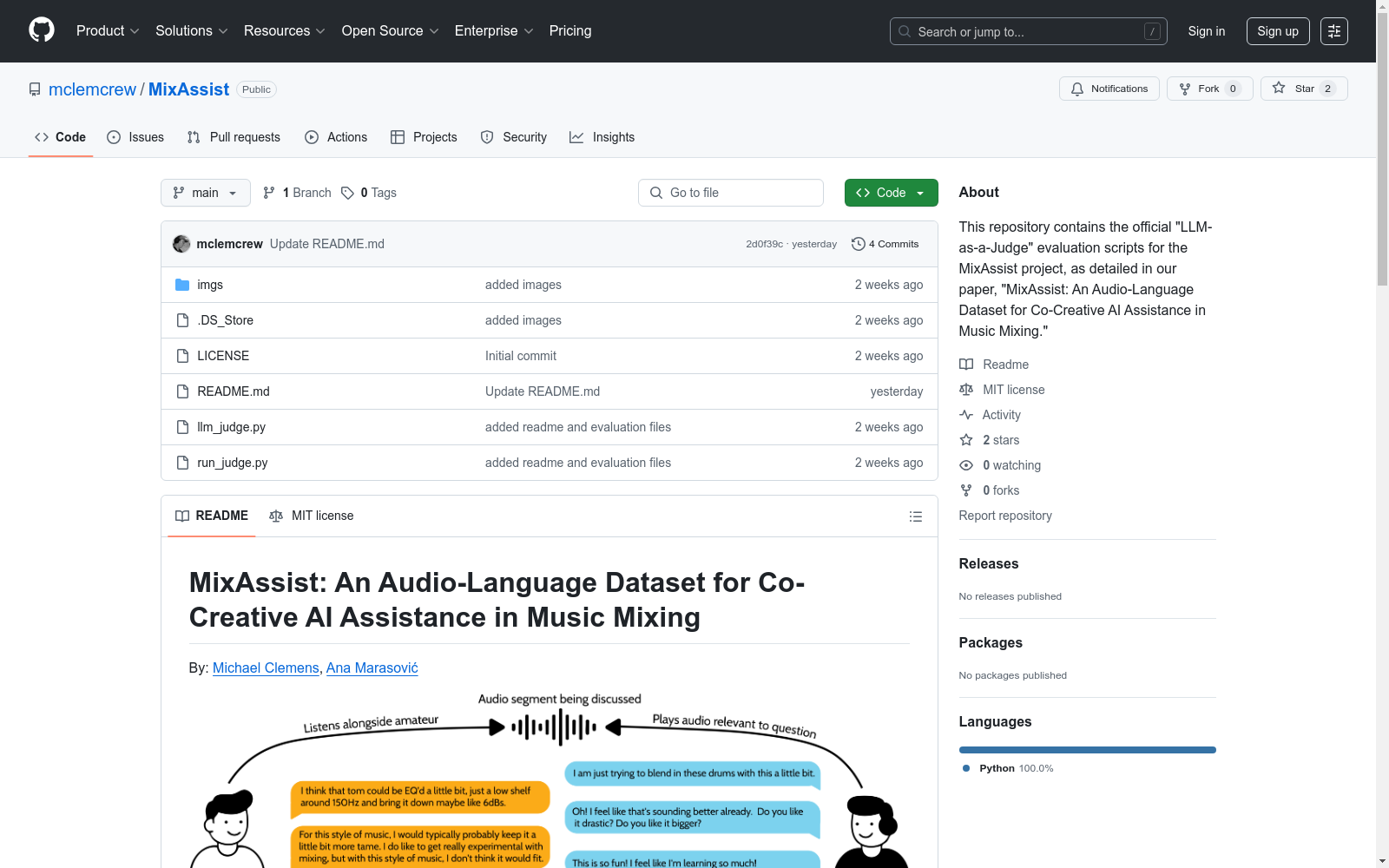Switch to the Projects tab

pos(424,137)
